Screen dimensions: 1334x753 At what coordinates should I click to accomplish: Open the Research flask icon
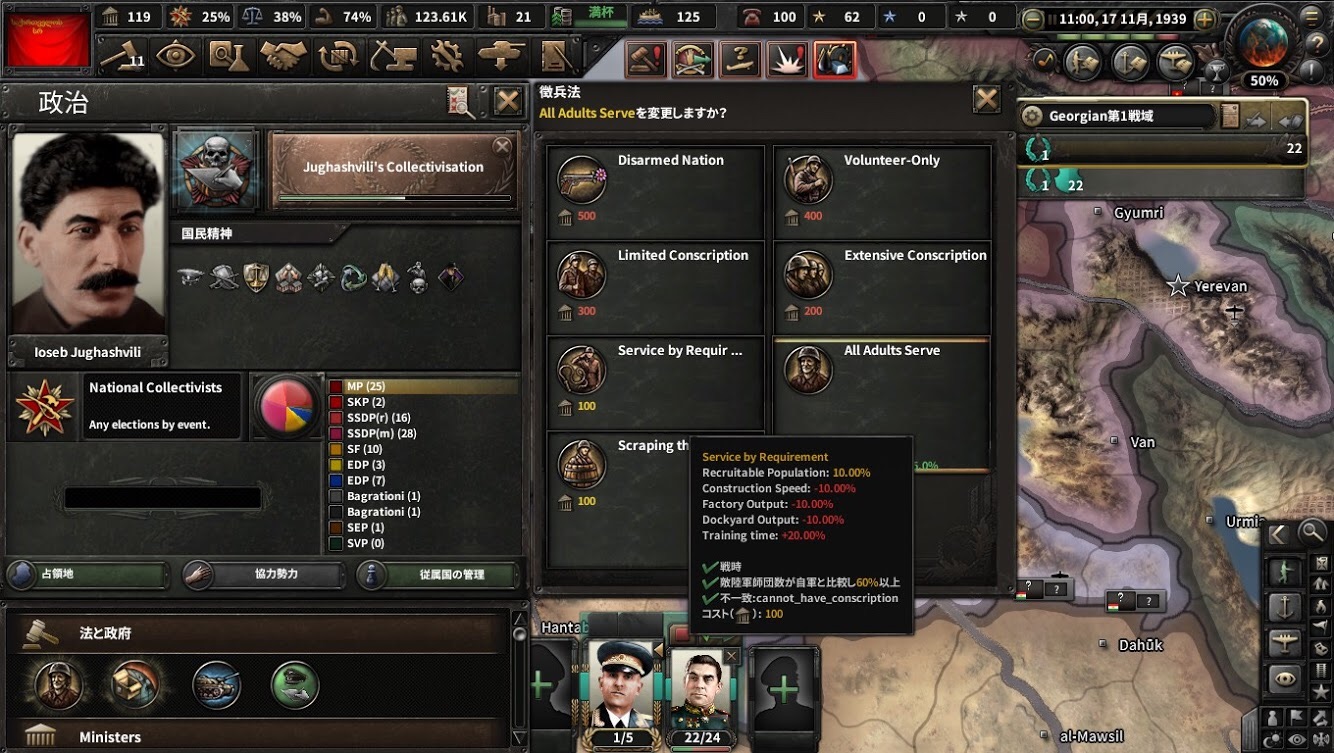point(229,56)
